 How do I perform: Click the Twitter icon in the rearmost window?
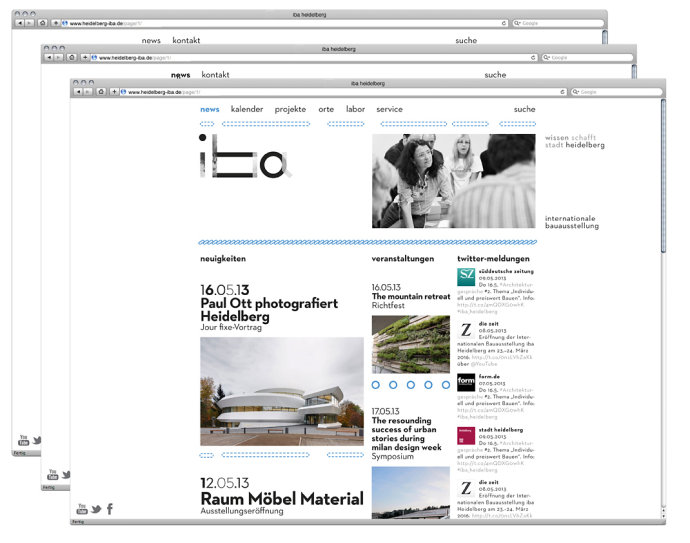click(x=37, y=440)
